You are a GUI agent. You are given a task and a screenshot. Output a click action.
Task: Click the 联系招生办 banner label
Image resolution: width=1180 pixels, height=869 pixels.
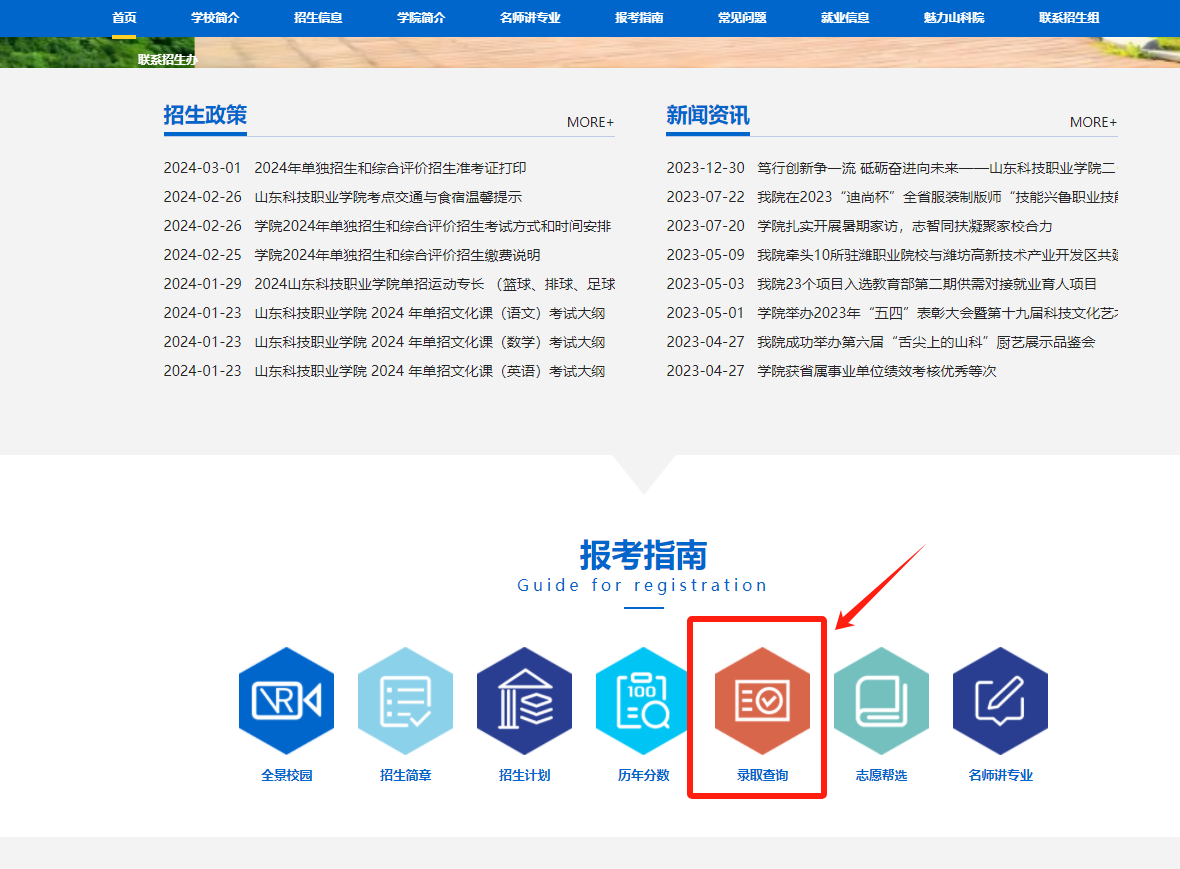coord(167,59)
